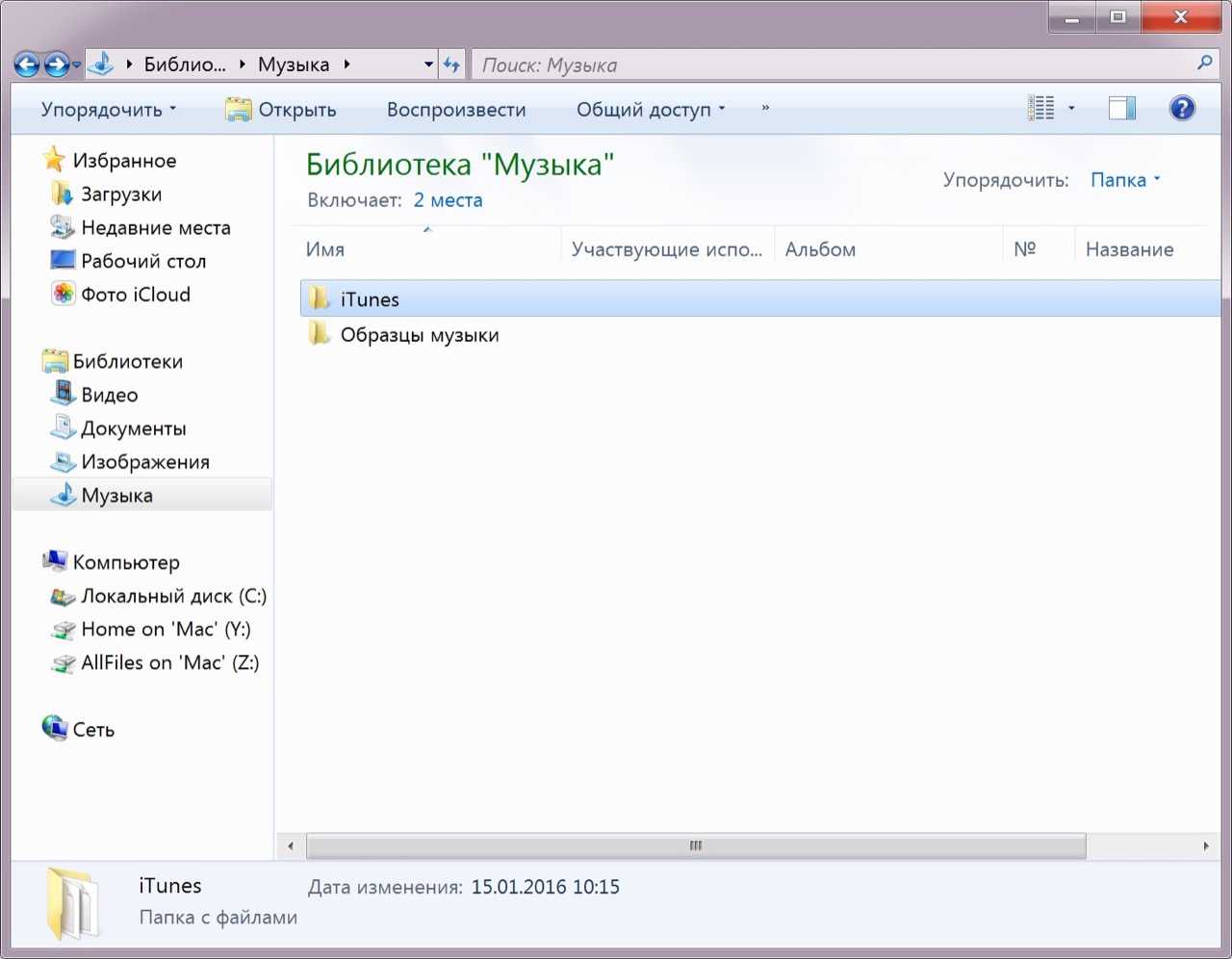Expand the Упорядочить toolbar menu
Viewport: 1232px width, 959px height.
tap(108, 110)
